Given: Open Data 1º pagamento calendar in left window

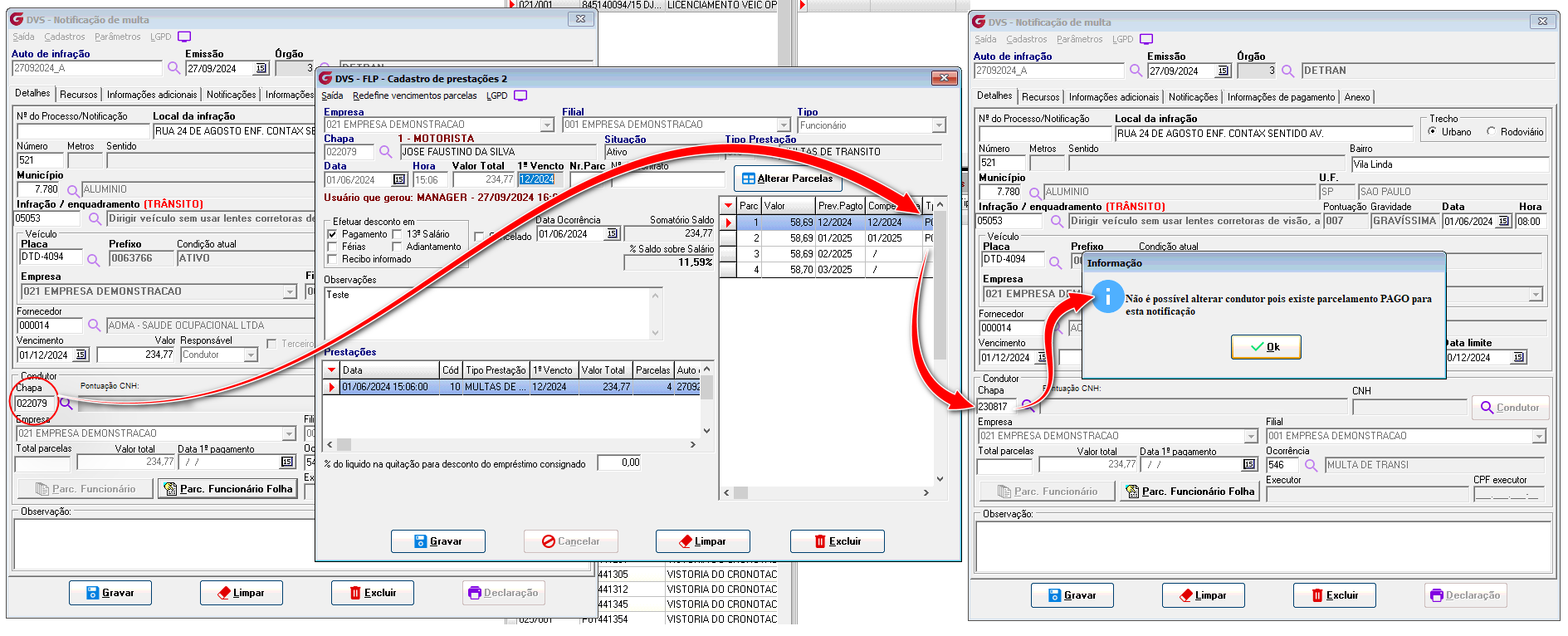Looking at the screenshot, I should [287, 462].
